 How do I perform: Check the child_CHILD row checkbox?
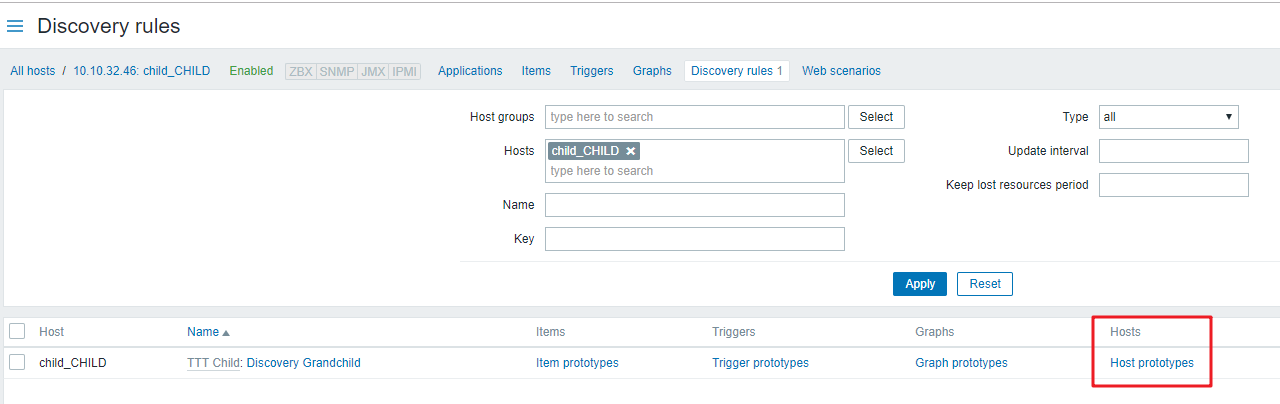(17, 362)
